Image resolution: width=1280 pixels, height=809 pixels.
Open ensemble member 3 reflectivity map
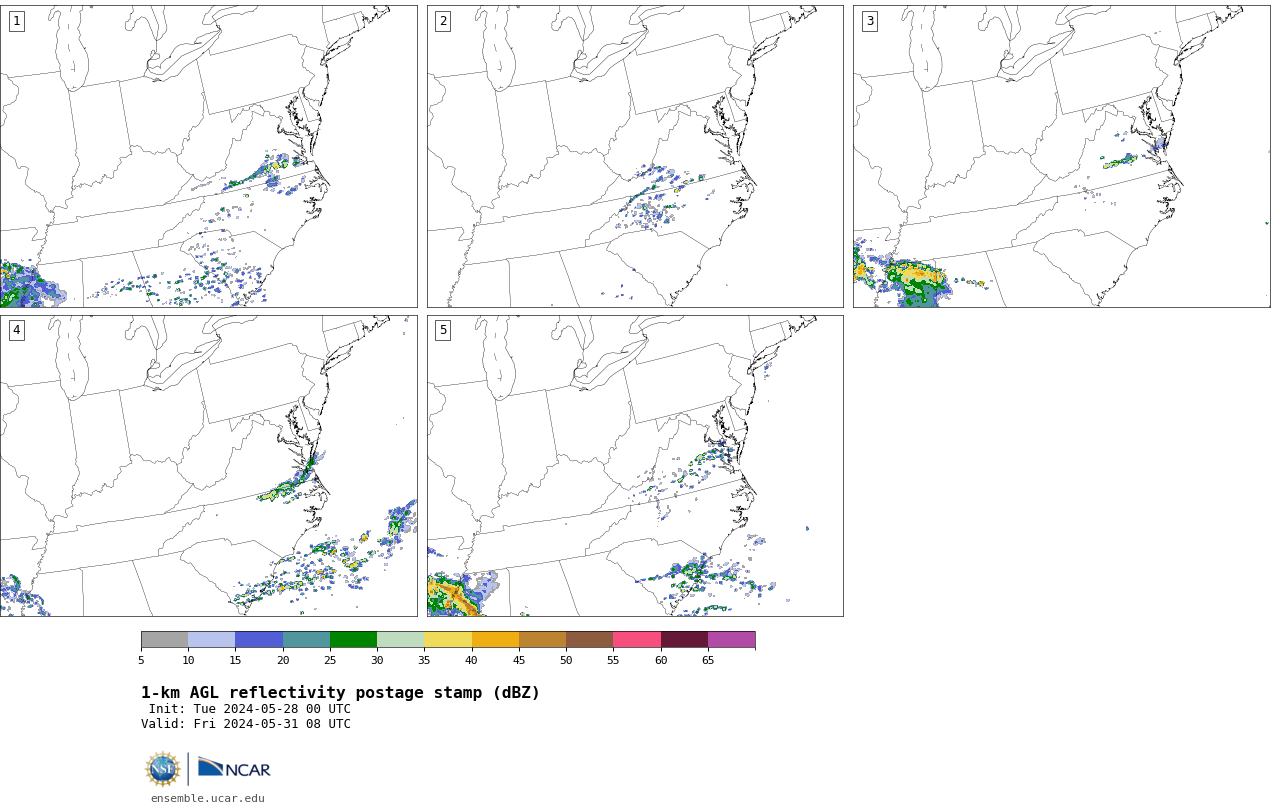(1061, 156)
